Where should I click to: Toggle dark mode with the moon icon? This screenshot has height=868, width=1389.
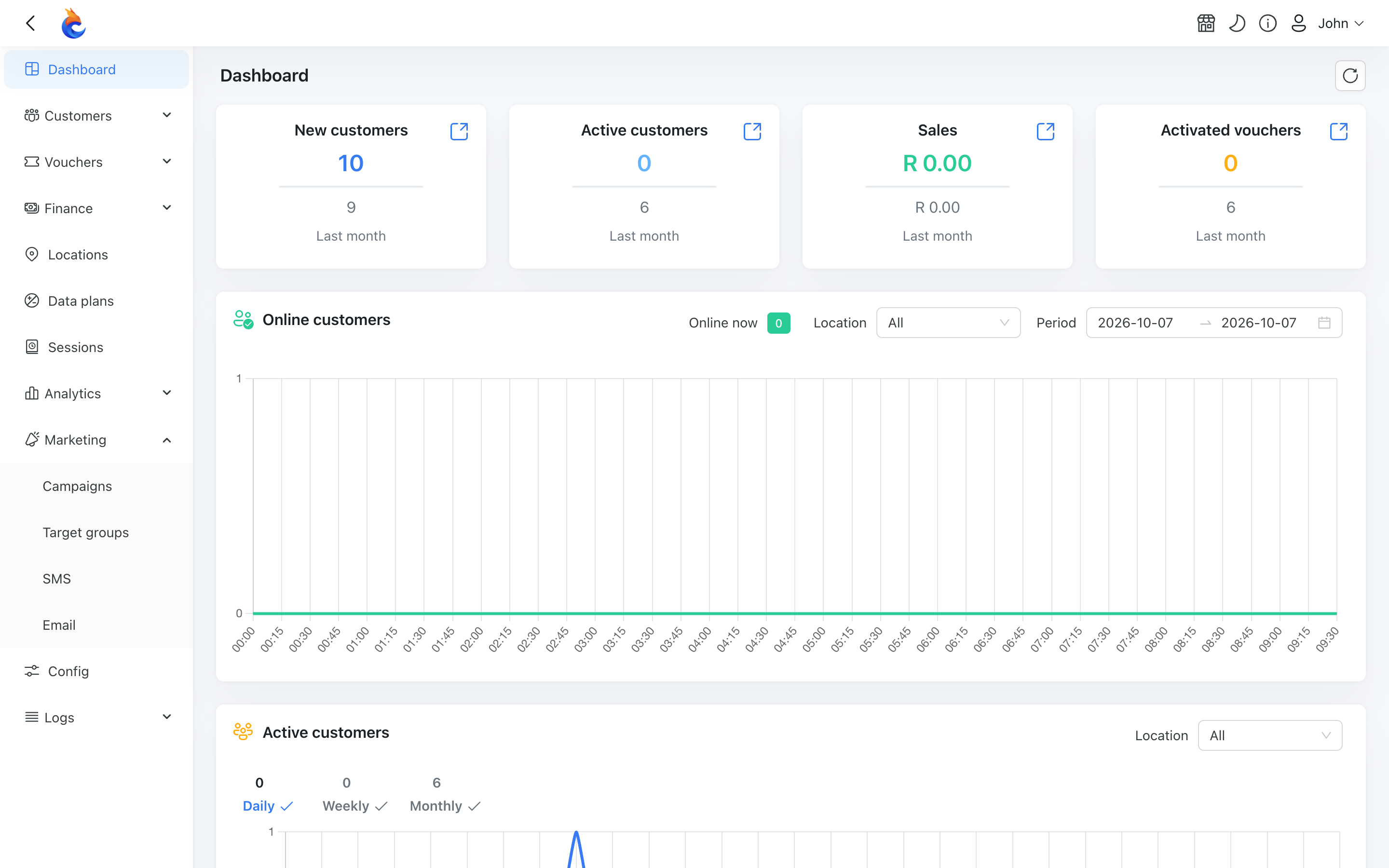click(1237, 23)
